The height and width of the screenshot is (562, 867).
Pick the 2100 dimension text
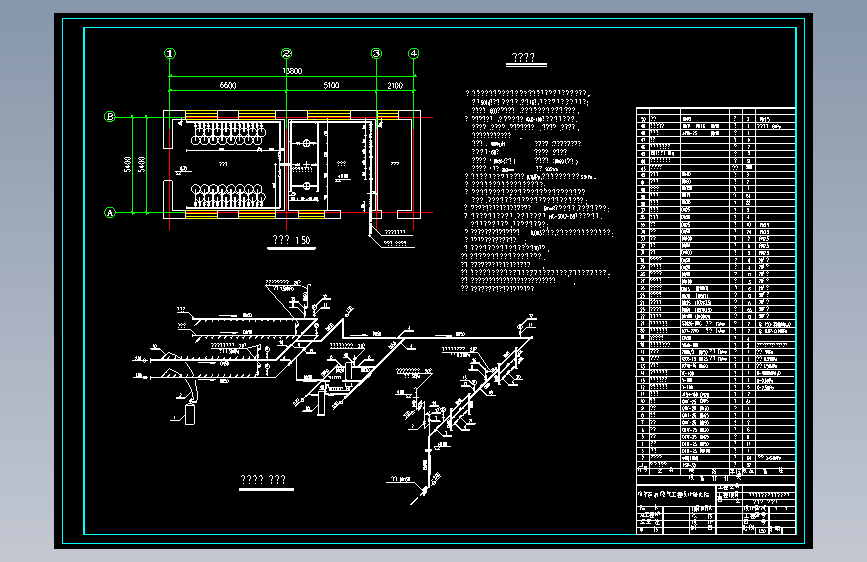pyautogui.click(x=395, y=85)
